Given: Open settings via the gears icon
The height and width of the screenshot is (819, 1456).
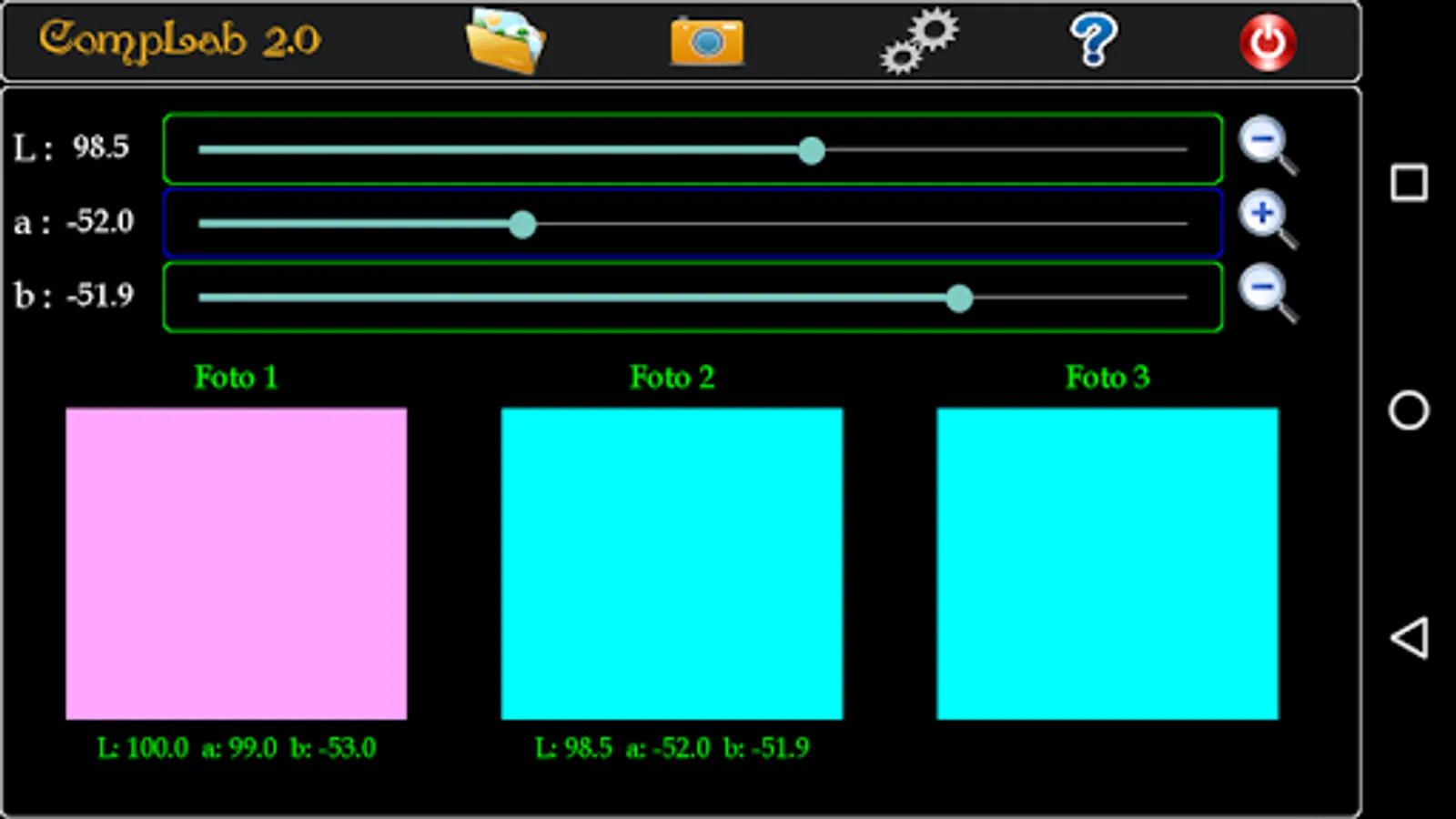Looking at the screenshot, I should pos(919,41).
